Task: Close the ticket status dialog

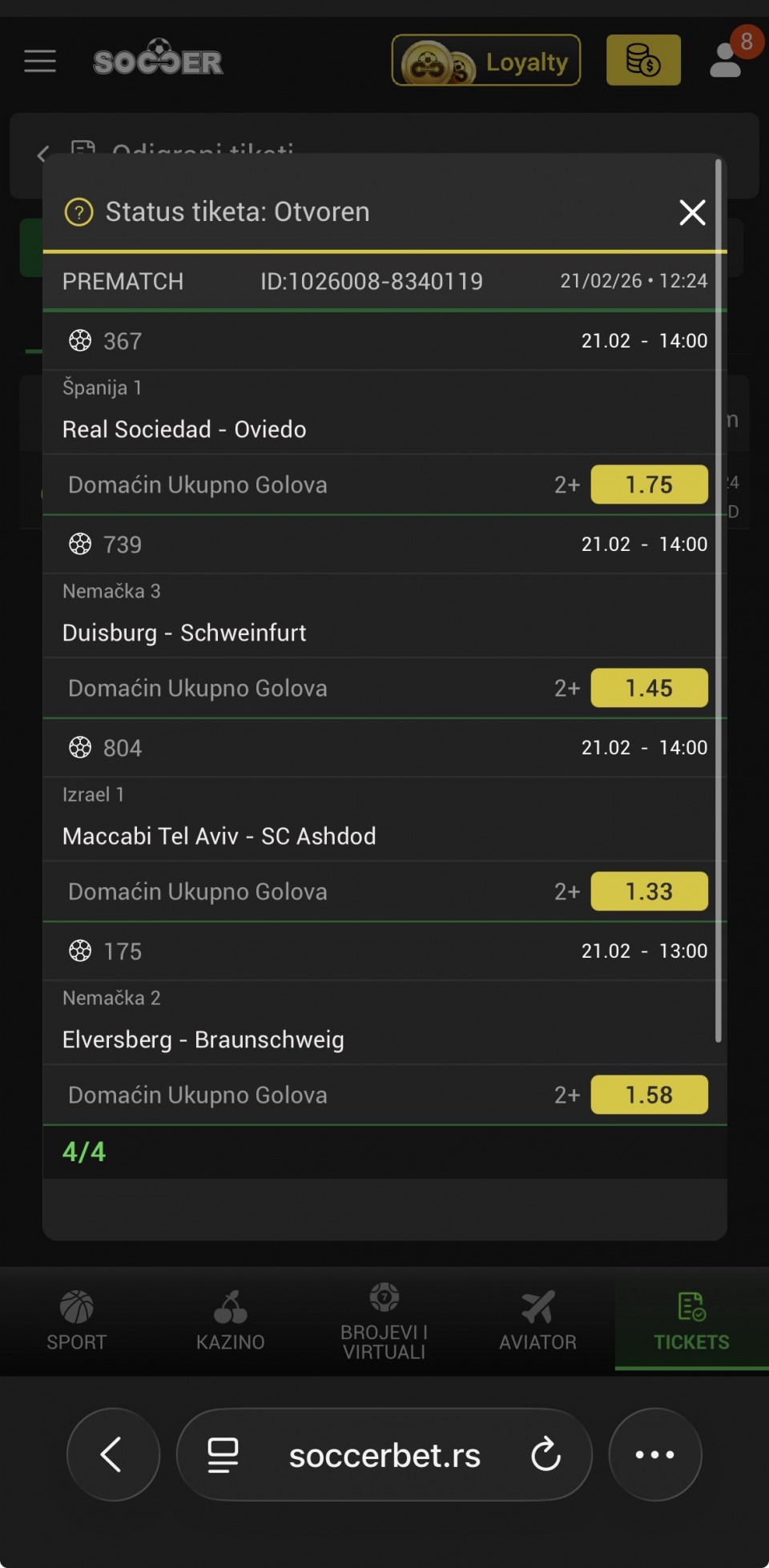Action: 692,212
